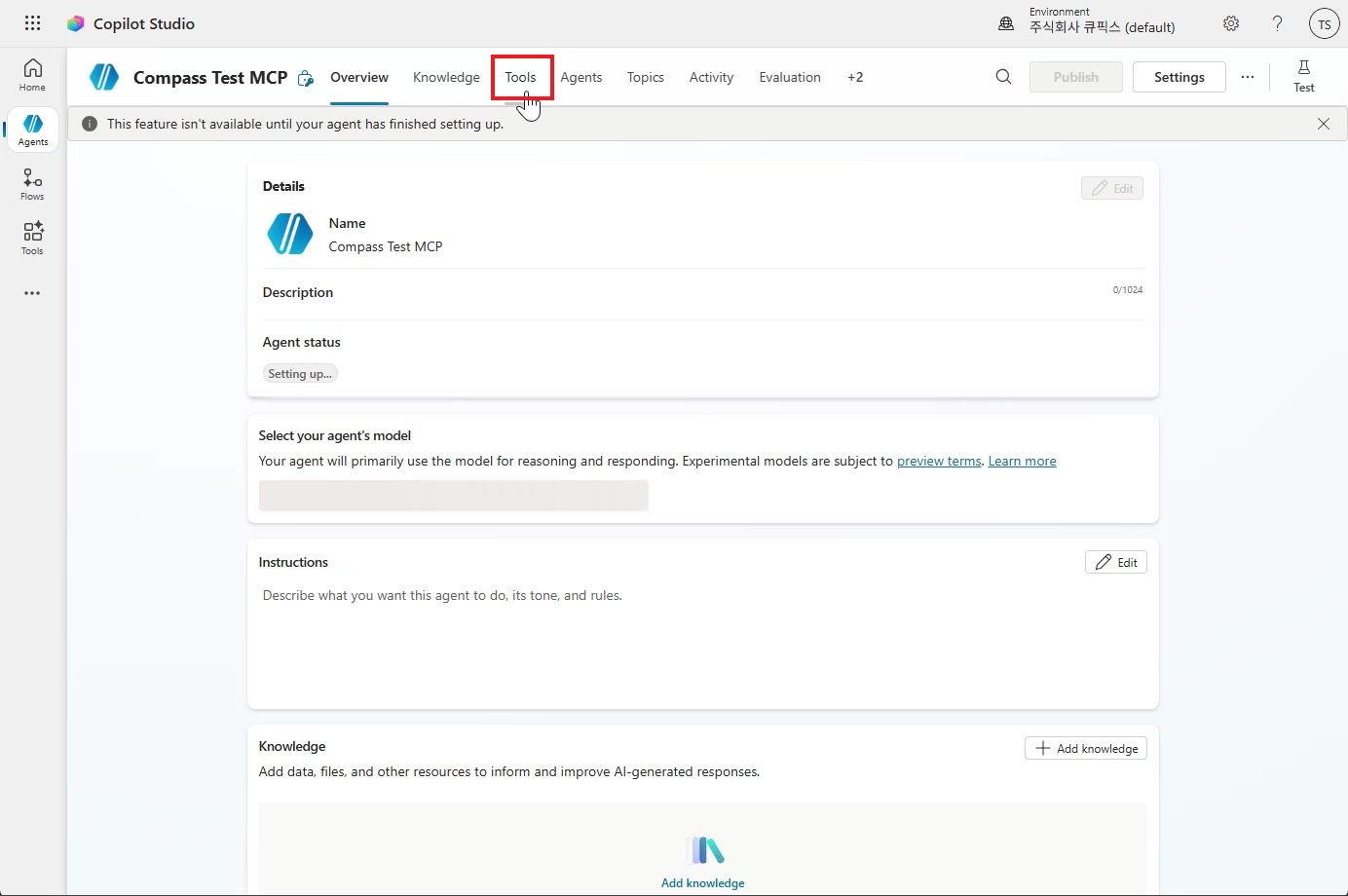Open the environment picker icon
This screenshot has width=1348, height=896.
click(x=1006, y=23)
